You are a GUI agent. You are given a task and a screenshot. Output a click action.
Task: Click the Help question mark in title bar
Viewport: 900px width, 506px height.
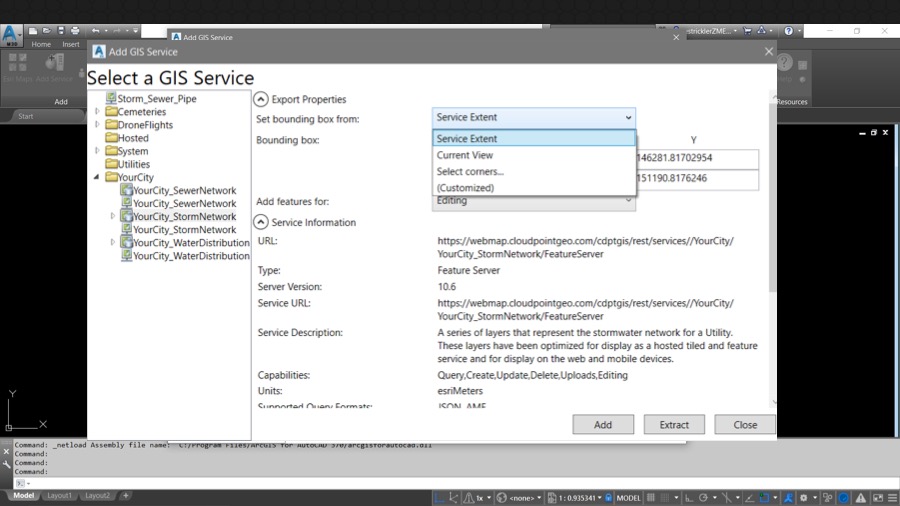point(789,31)
